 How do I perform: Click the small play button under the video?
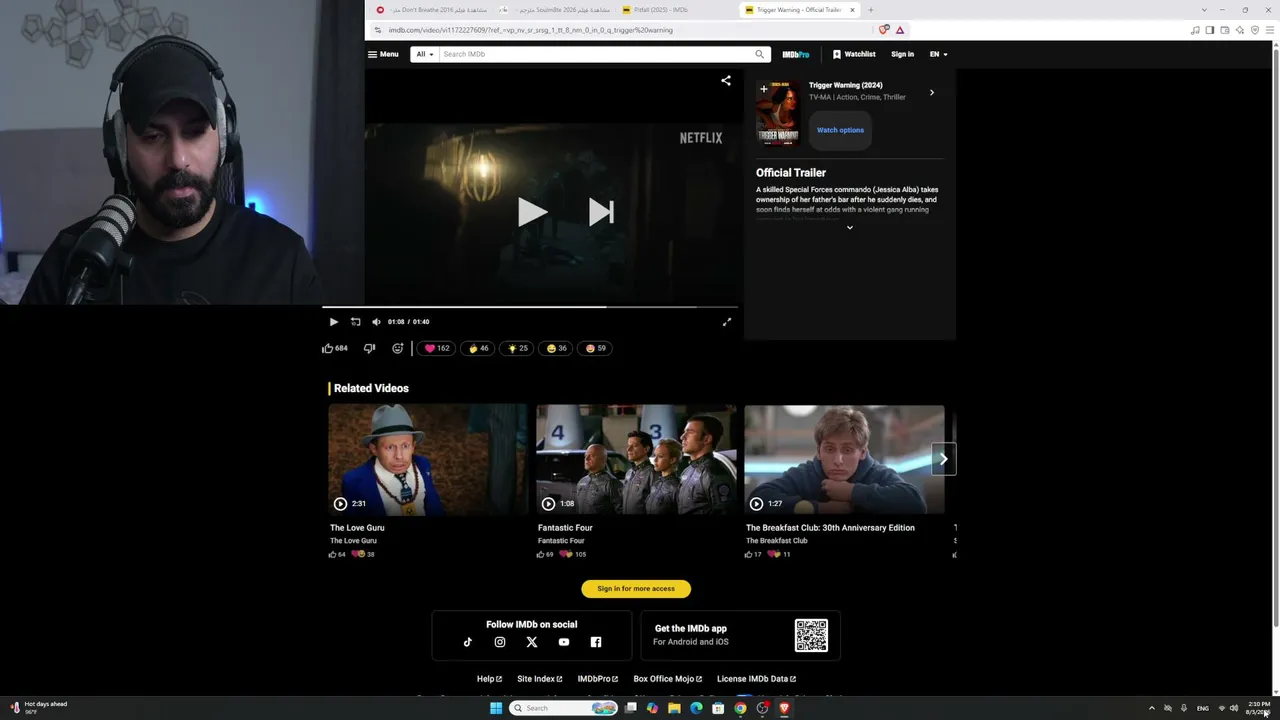tap(334, 322)
